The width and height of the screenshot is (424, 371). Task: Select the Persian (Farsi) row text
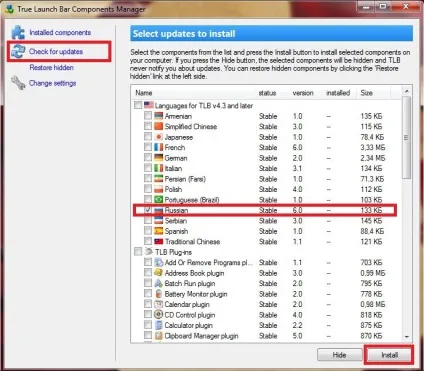click(185, 179)
